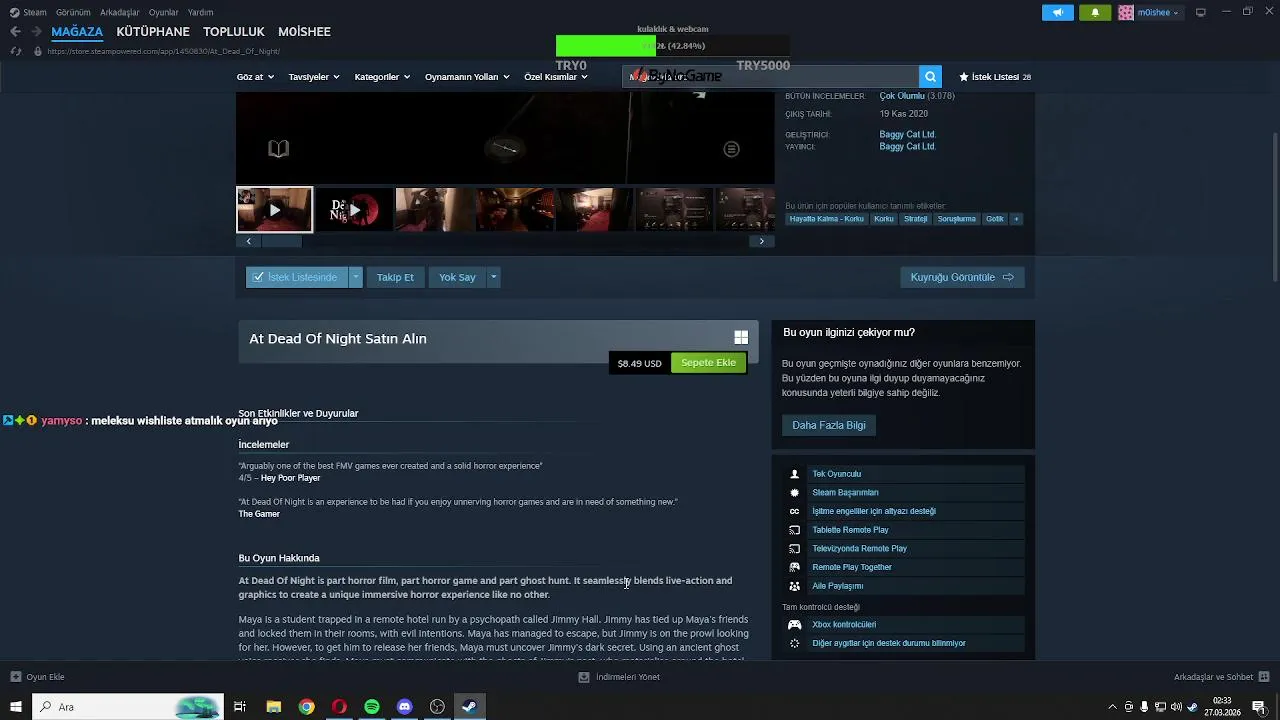This screenshot has height=720, width=1280.
Task: Reload the store page
Action: pyautogui.click(x=16, y=51)
